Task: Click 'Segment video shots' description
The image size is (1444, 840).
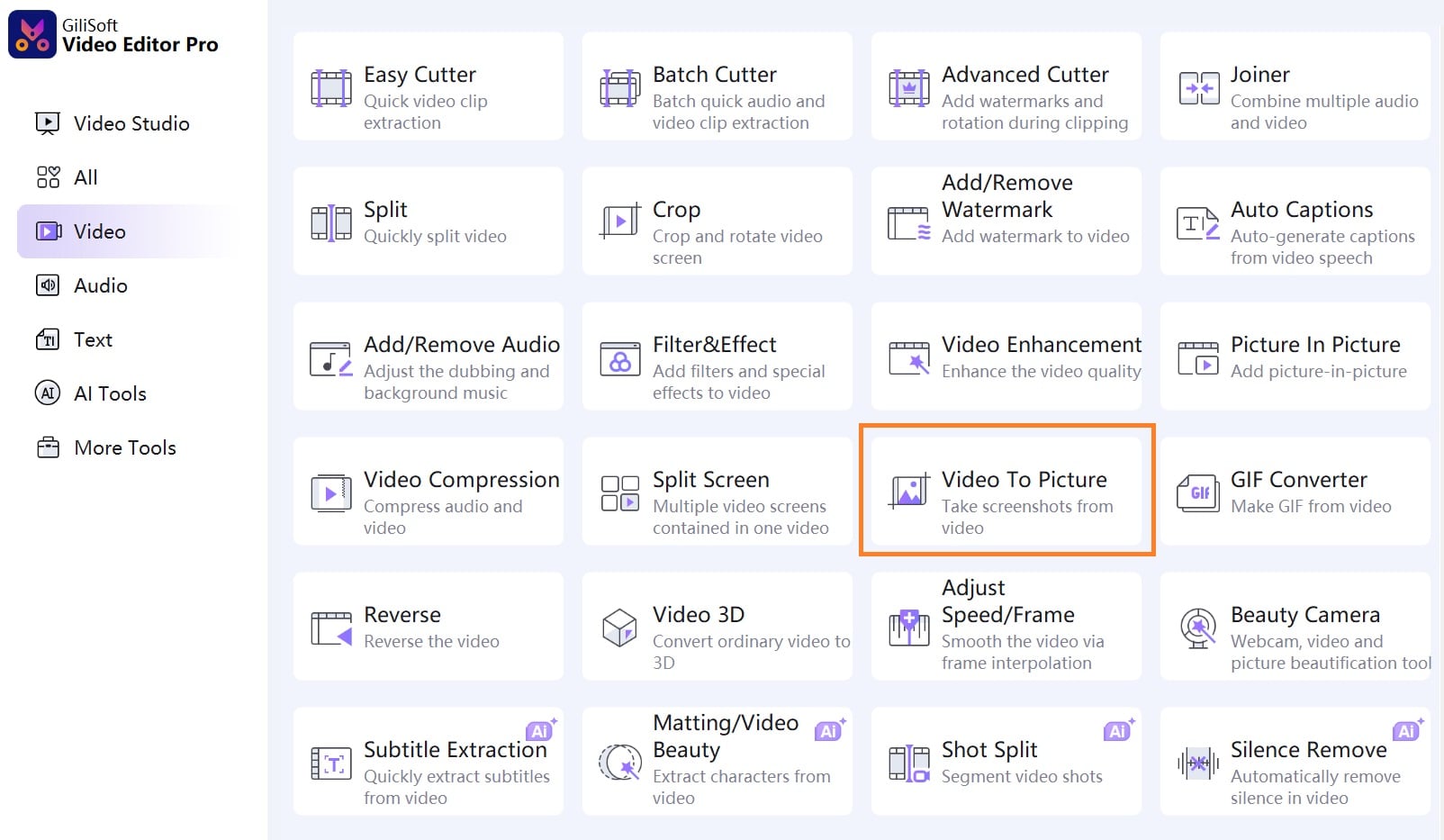Action: click(x=1022, y=777)
